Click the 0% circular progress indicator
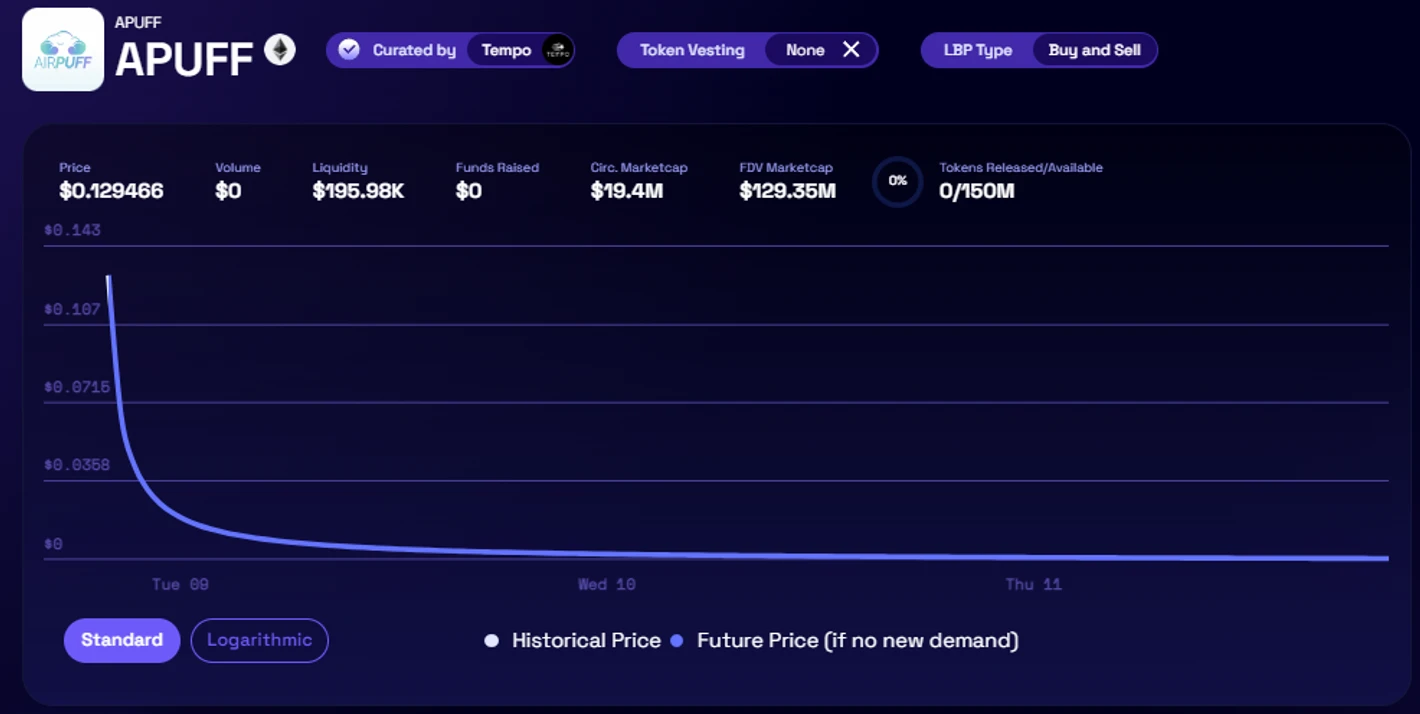 click(x=897, y=181)
